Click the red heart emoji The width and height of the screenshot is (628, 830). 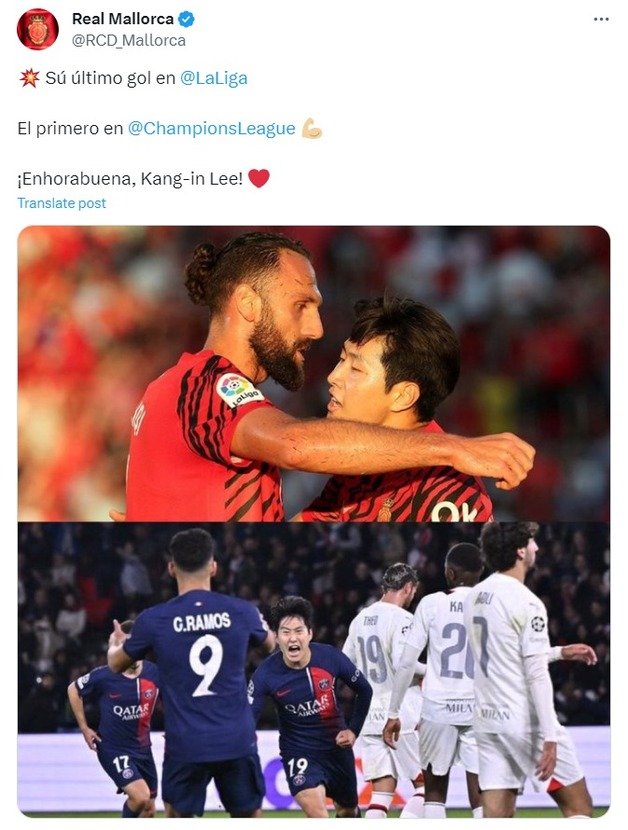[259, 178]
